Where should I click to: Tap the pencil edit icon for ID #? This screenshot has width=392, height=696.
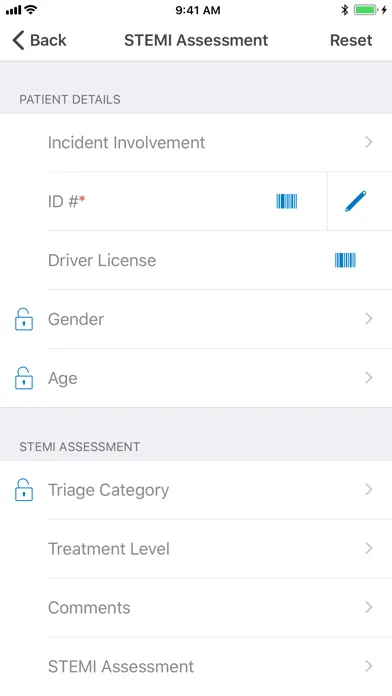point(356,201)
